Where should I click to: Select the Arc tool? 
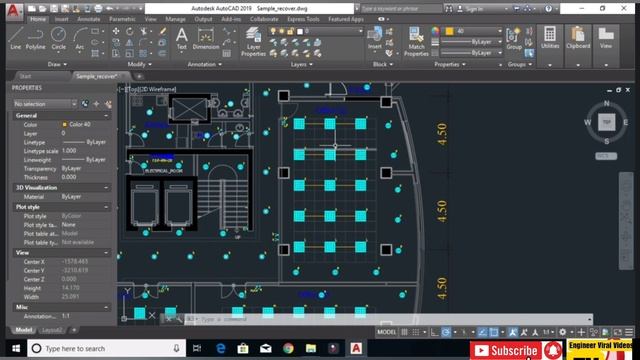point(80,38)
